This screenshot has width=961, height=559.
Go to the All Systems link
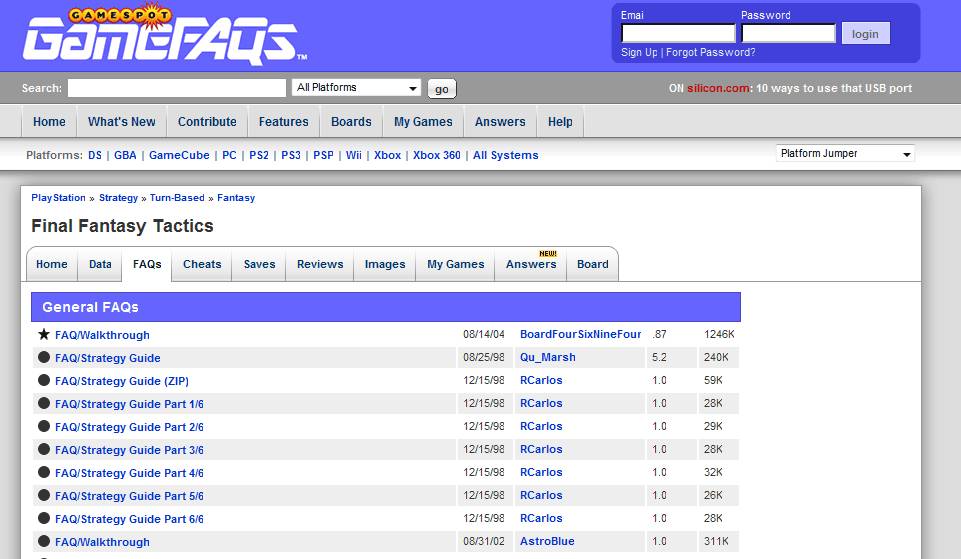506,155
